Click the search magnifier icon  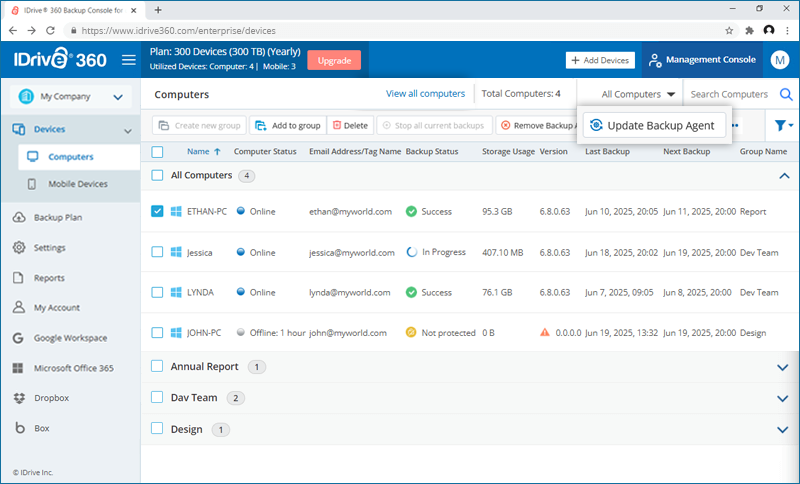pos(786,95)
